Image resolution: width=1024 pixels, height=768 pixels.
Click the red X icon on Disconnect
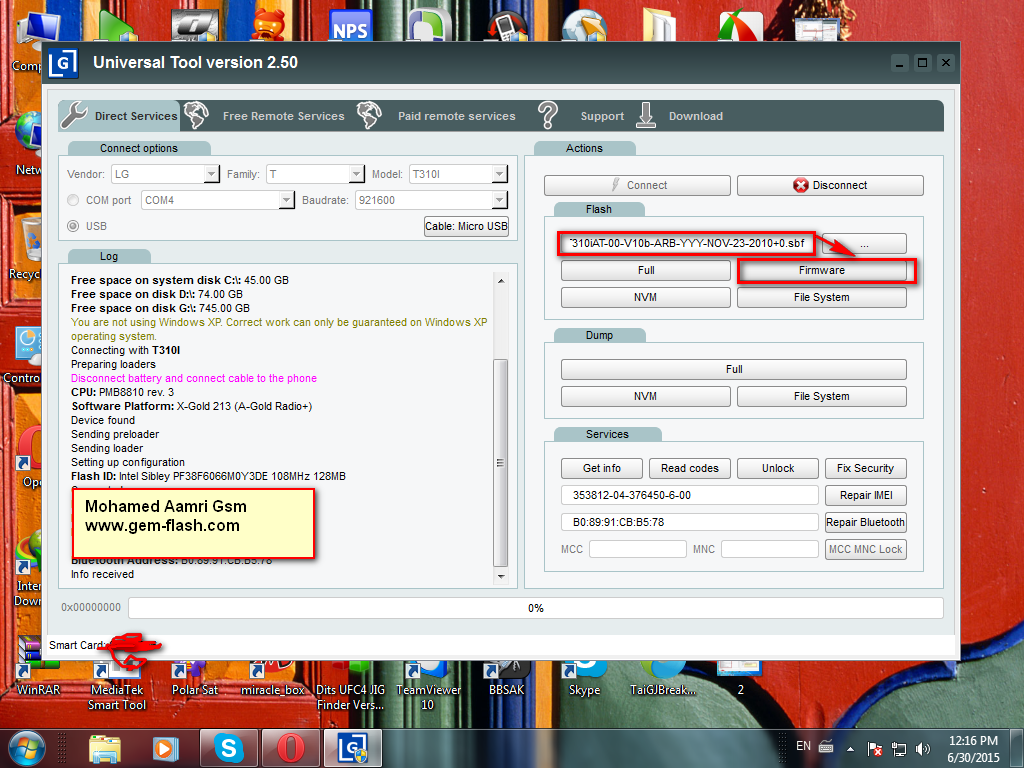[801, 185]
